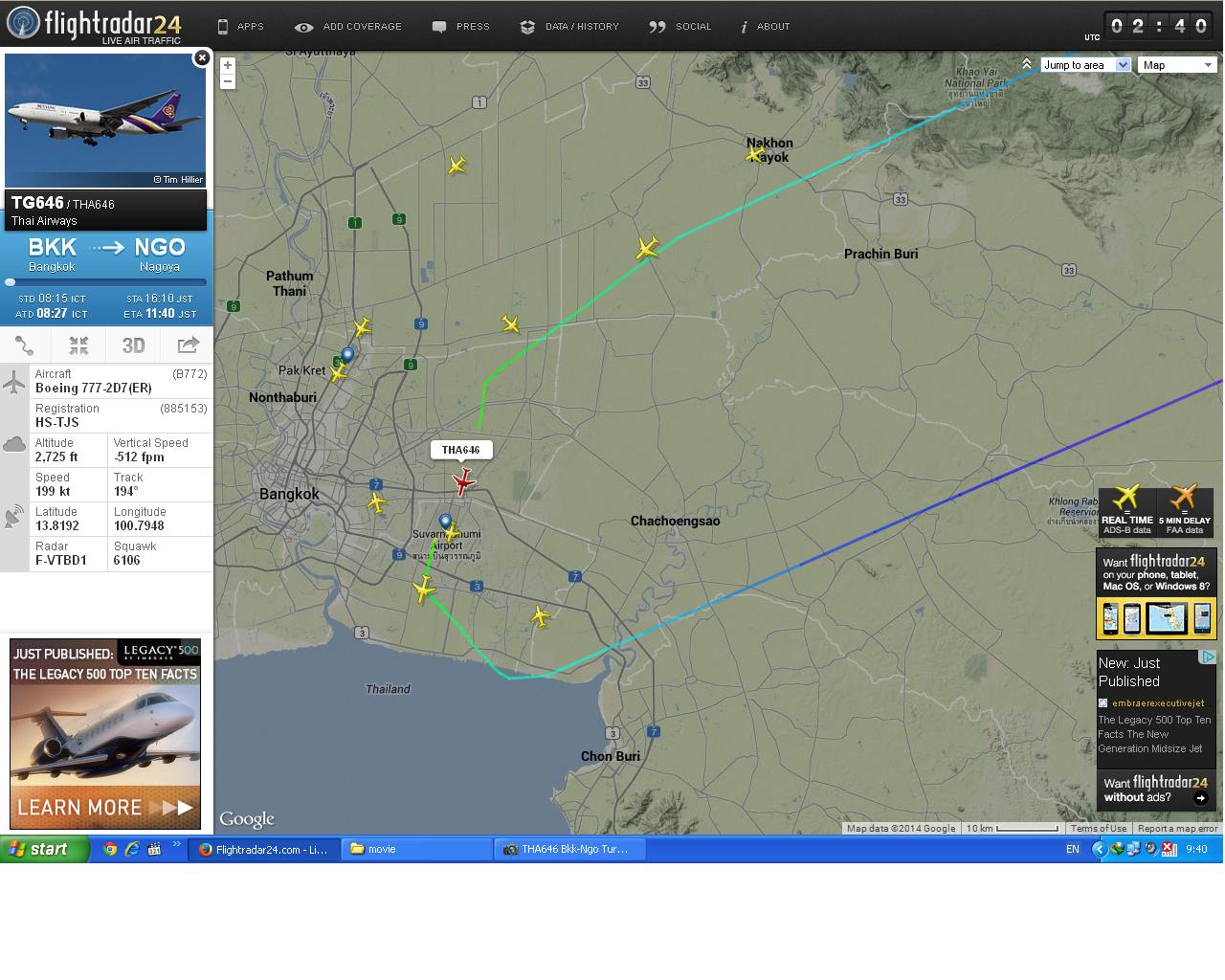Click the radar value F-VTBD1
Image resolution: width=1225 pixels, height=980 pixels.
[x=61, y=561]
